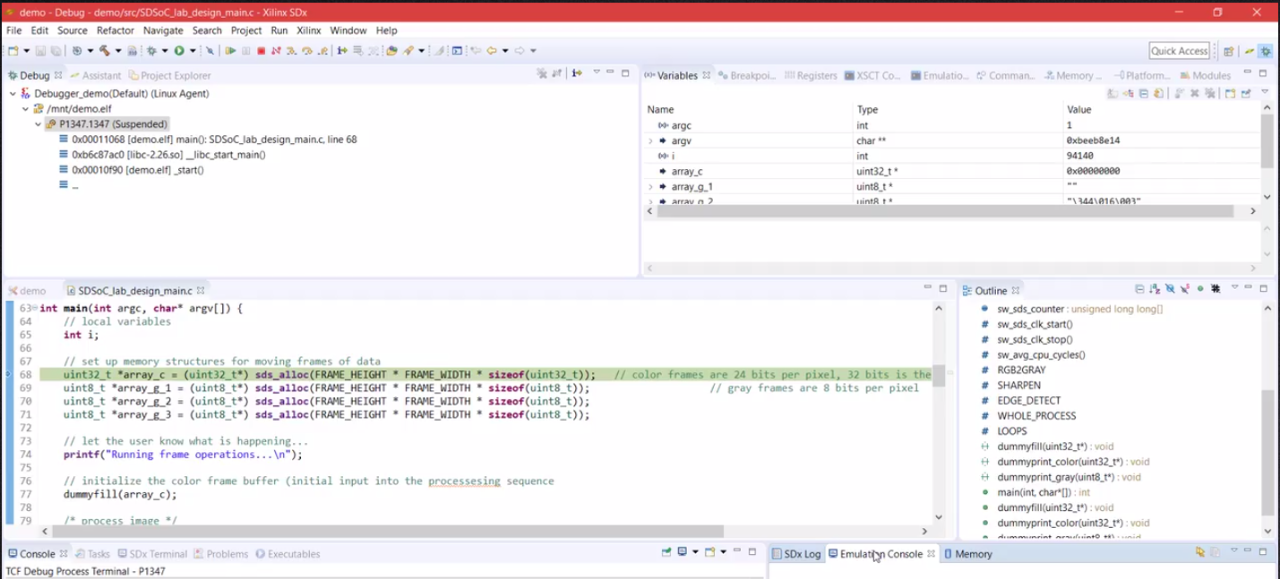This screenshot has height=579, width=1280.
Task: Click the Step Over icon
Action: [x=307, y=50]
